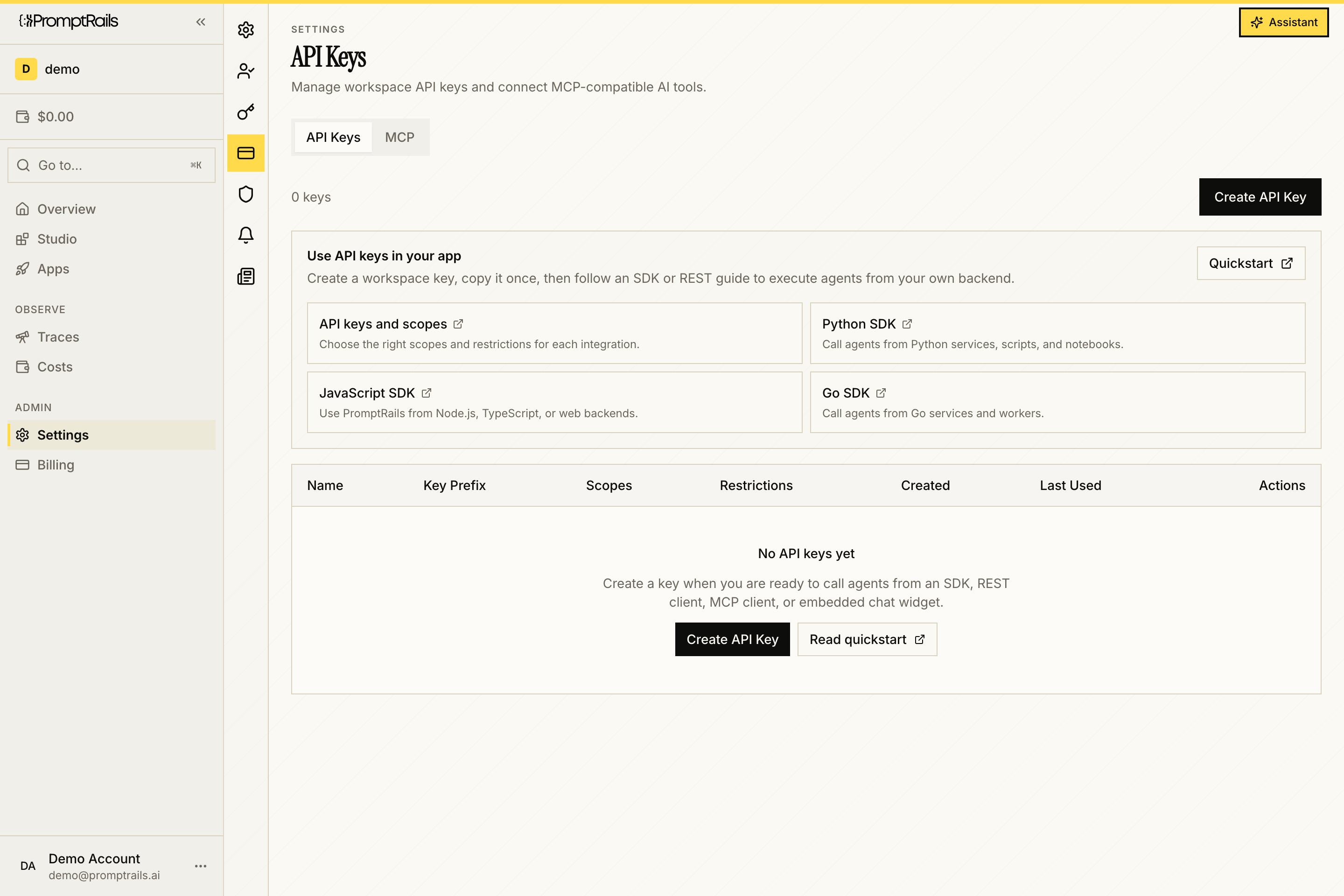Viewport: 1344px width, 896px height.
Task: Open the demo workspace switcher
Action: 112,69
